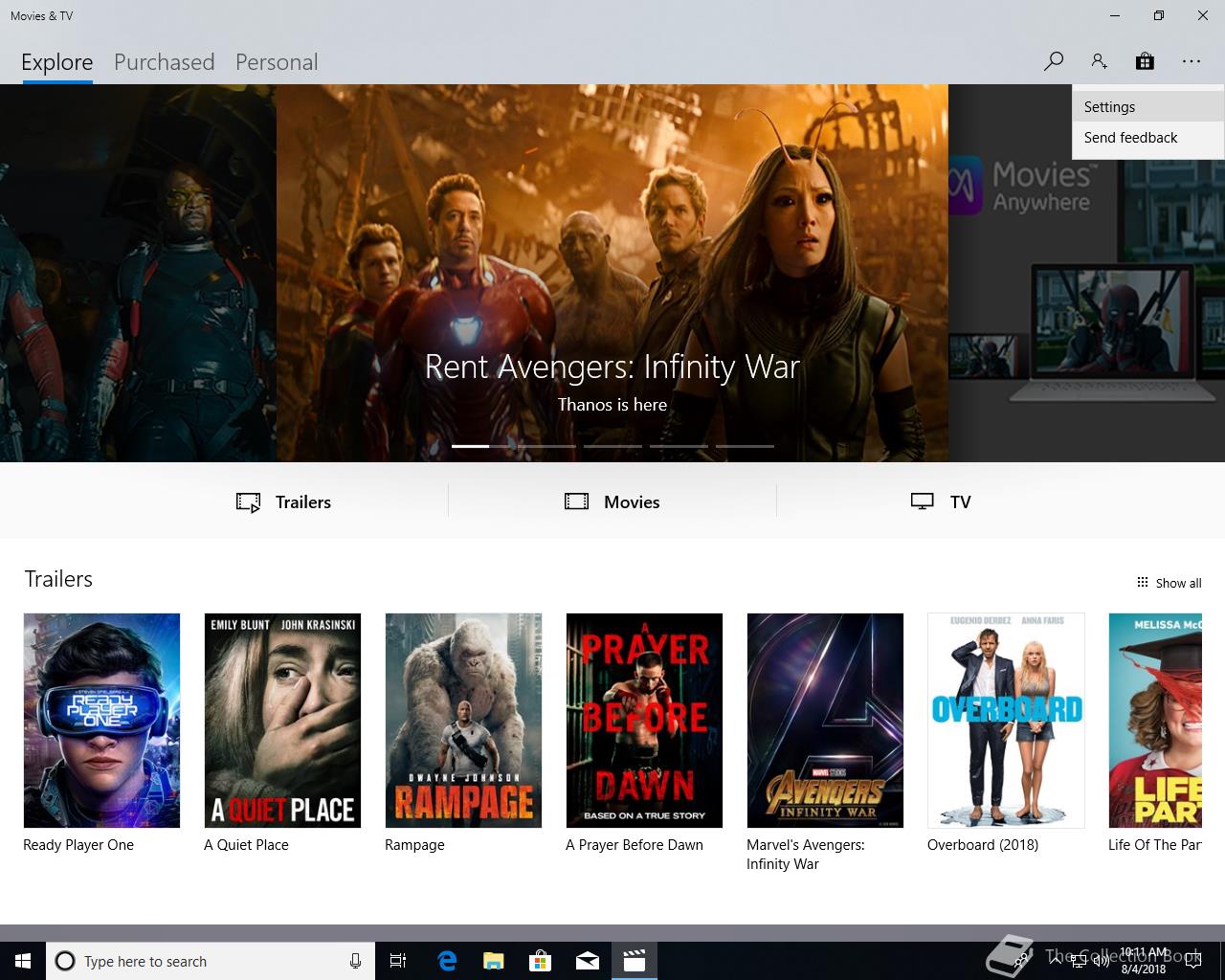Open the A Quiet Place poster
The height and width of the screenshot is (980, 1225).
pos(282,721)
